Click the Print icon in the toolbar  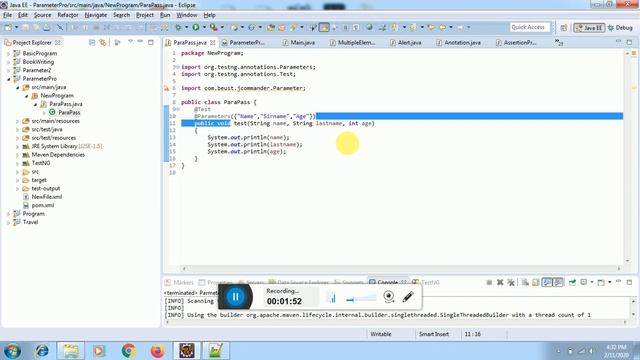point(47,27)
